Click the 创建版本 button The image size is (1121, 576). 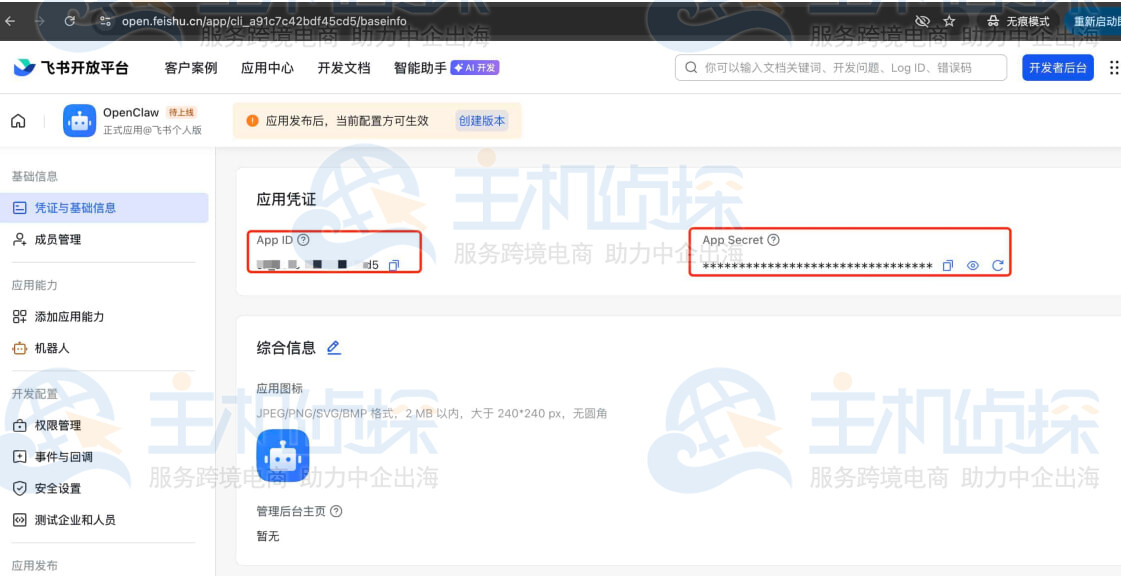(481, 121)
